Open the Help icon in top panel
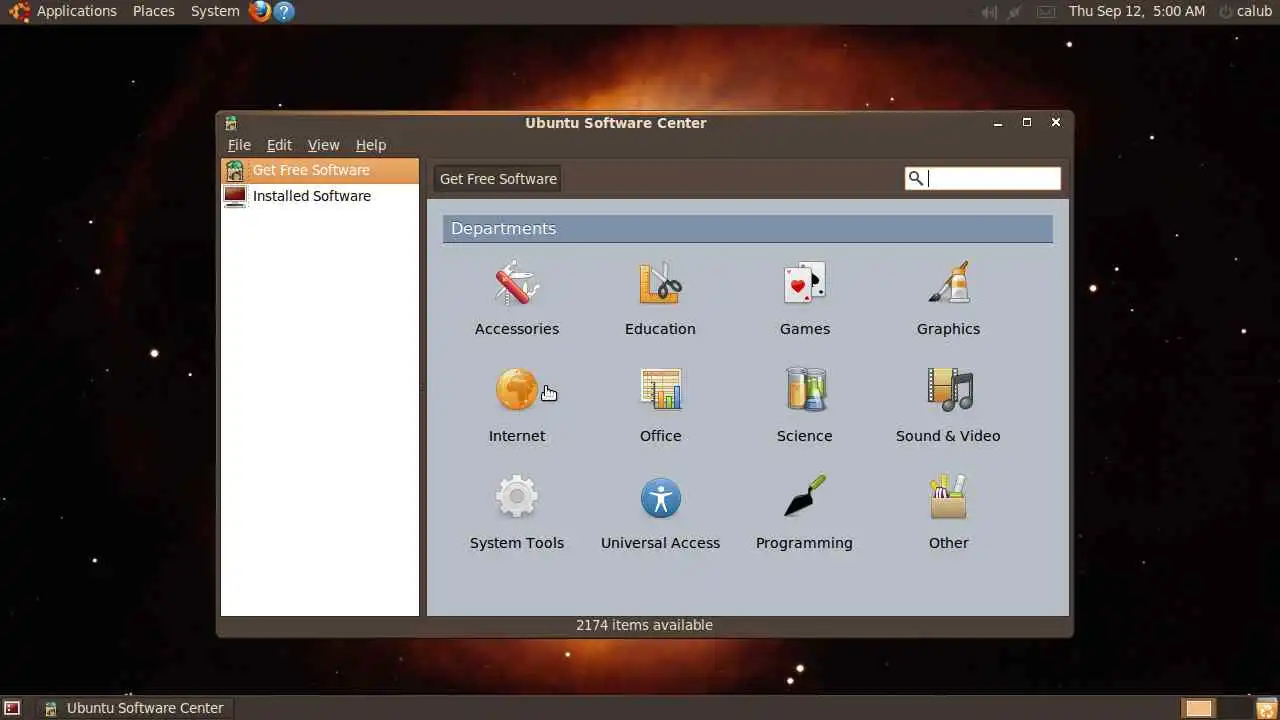This screenshot has height=720, width=1280. coord(284,11)
